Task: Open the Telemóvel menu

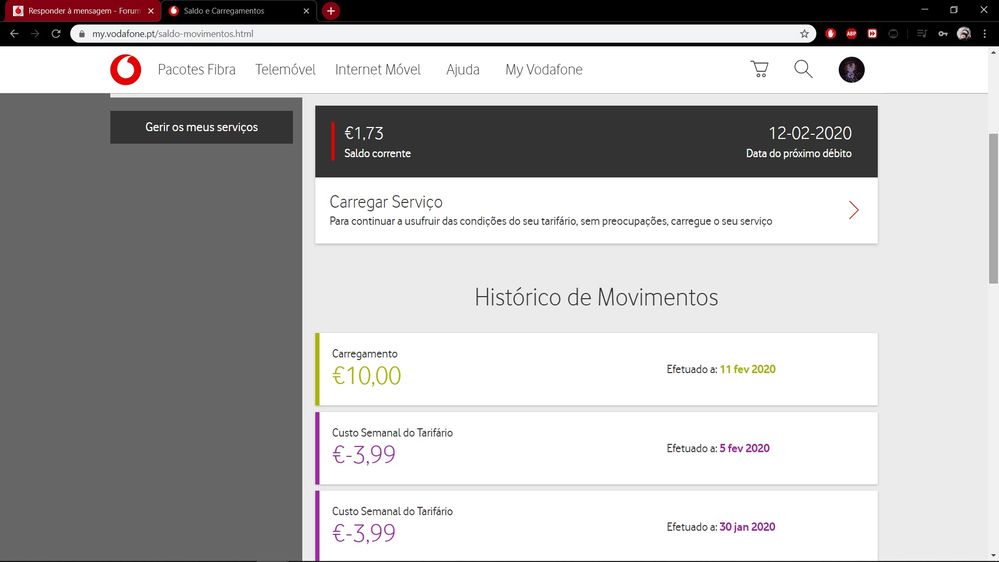Action: pos(285,70)
